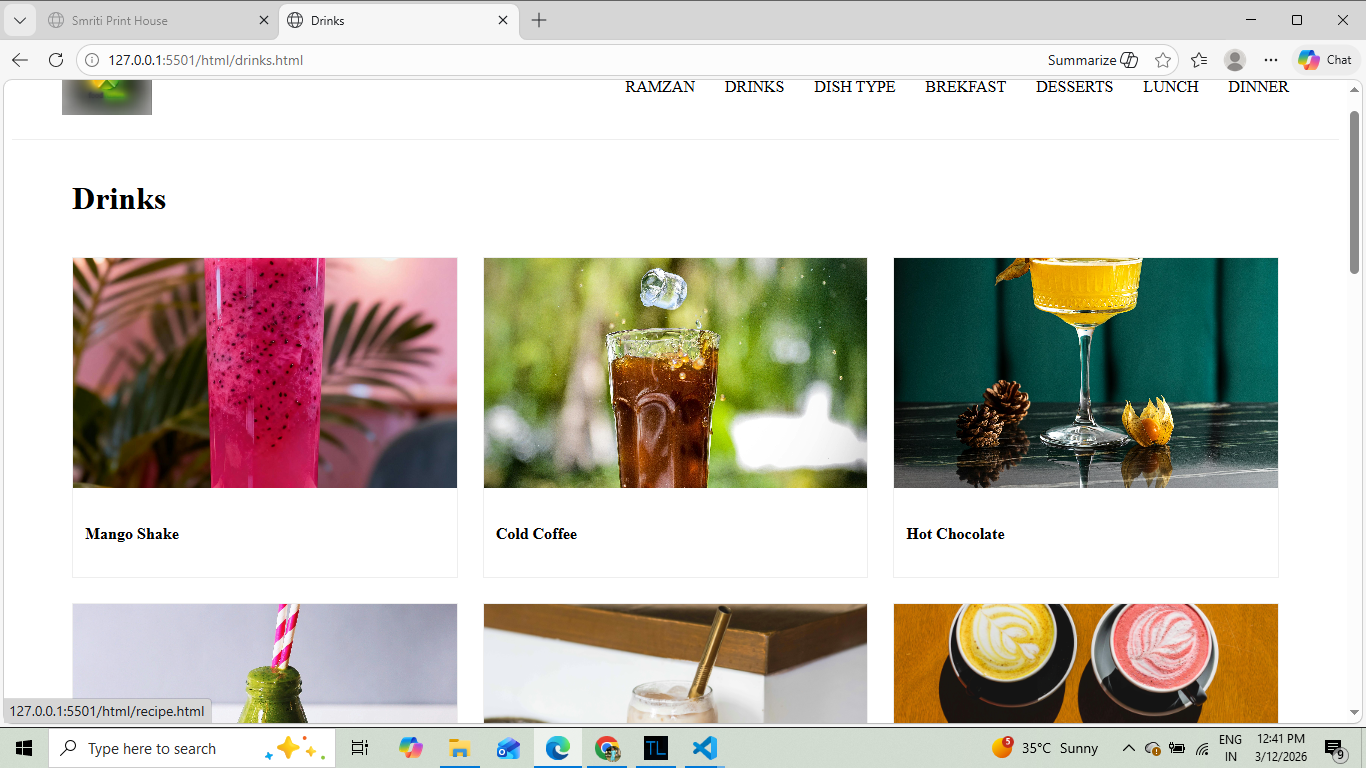Go to the DINNER page link
The width and height of the screenshot is (1366, 768).
(1258, 87)
